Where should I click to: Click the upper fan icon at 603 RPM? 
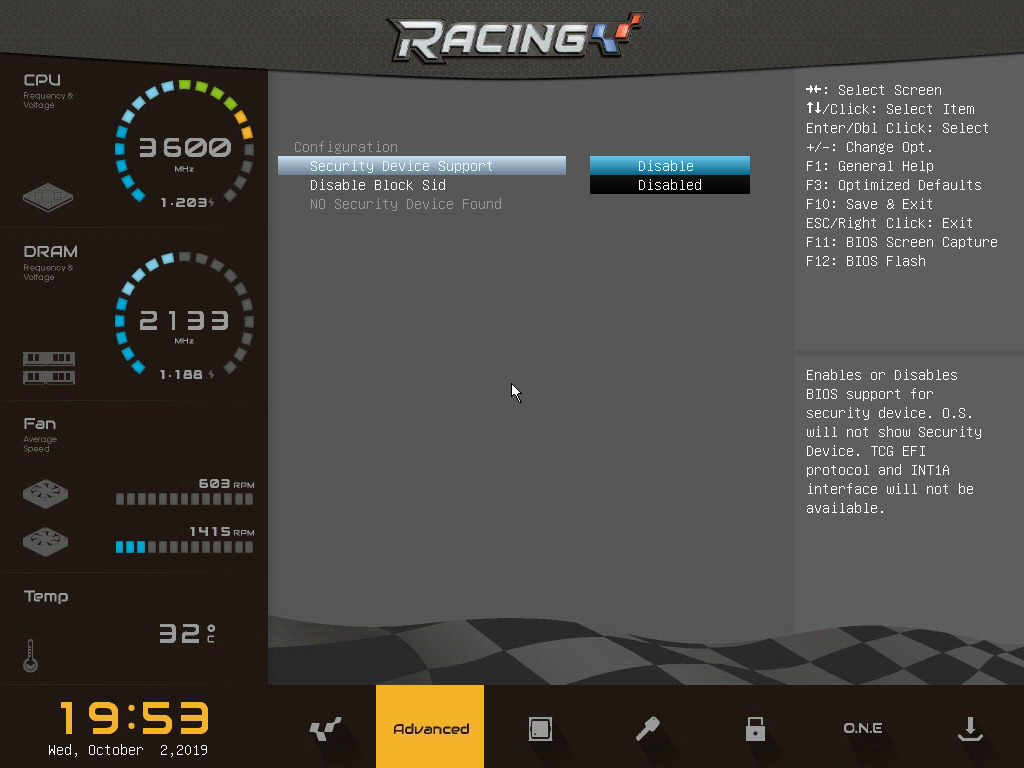[45, 494]
